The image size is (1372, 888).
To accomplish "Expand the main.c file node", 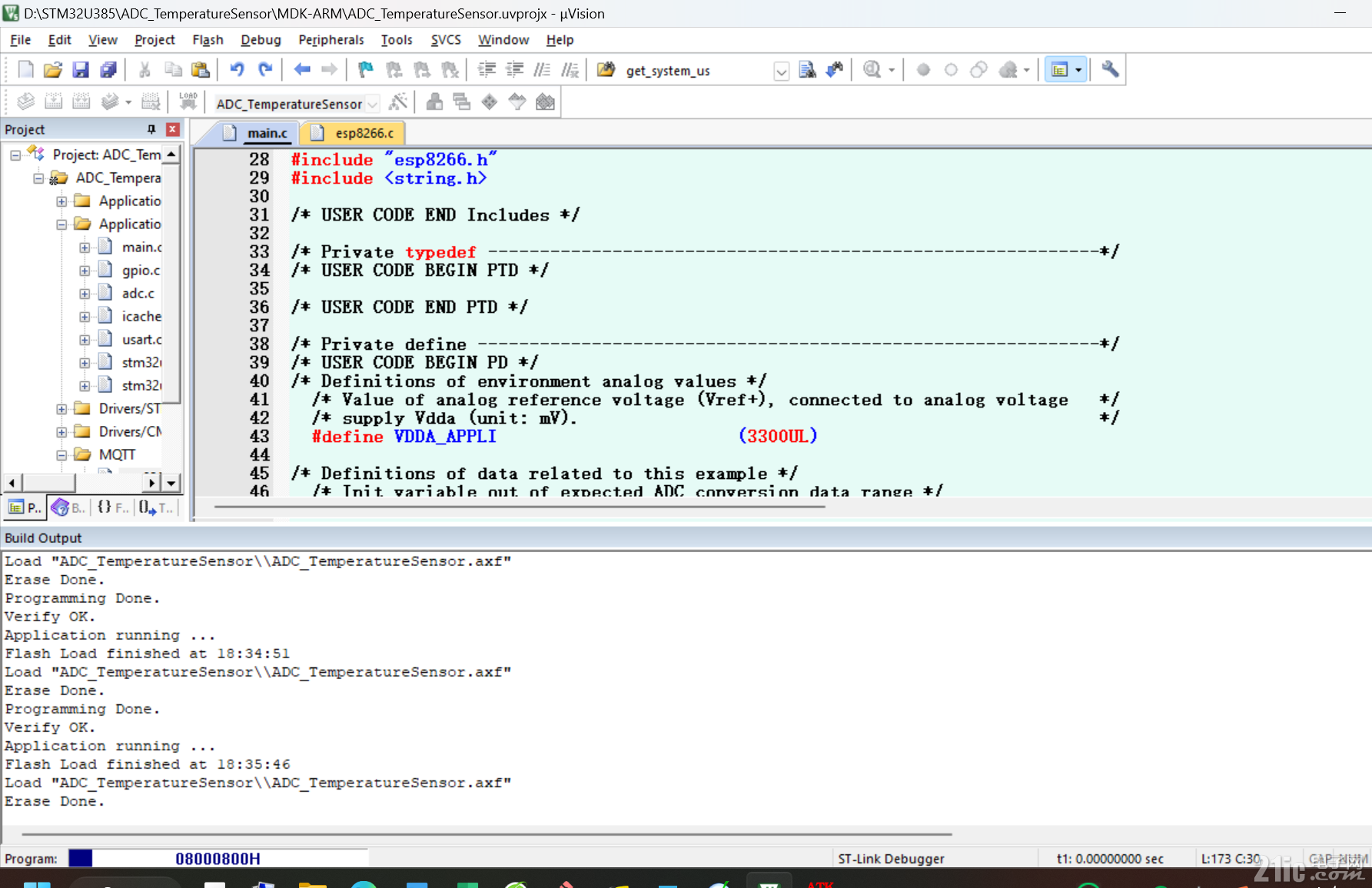I will coord(85,248).
